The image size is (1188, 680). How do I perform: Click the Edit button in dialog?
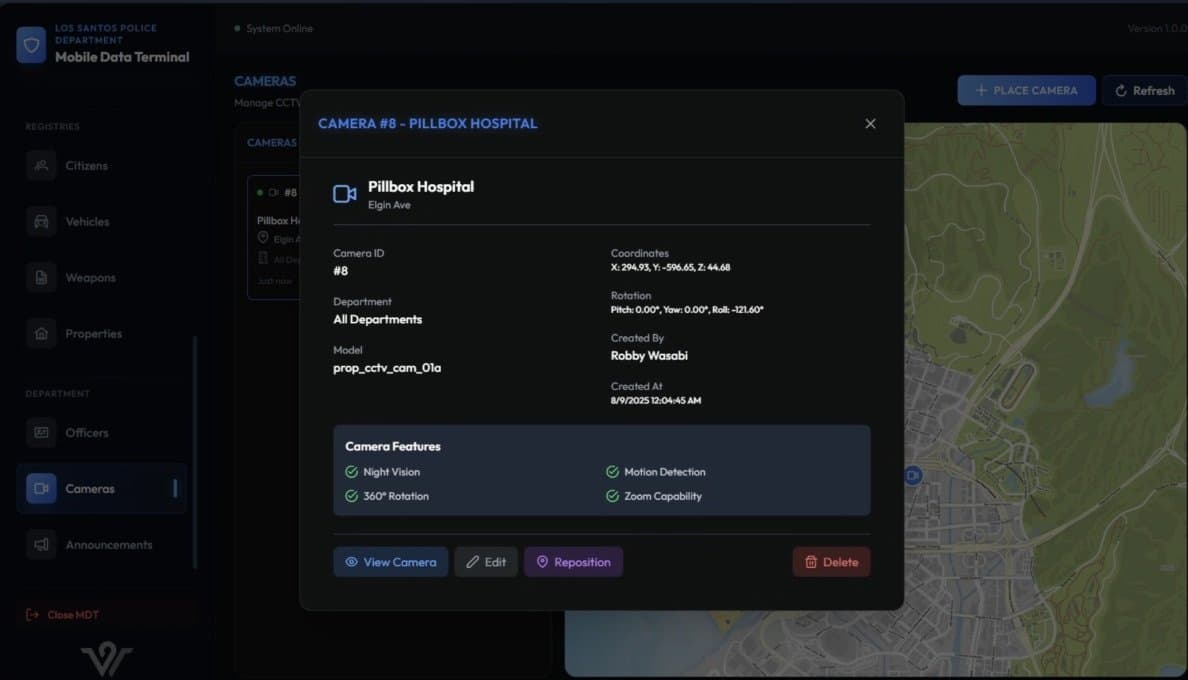[486, 562]
